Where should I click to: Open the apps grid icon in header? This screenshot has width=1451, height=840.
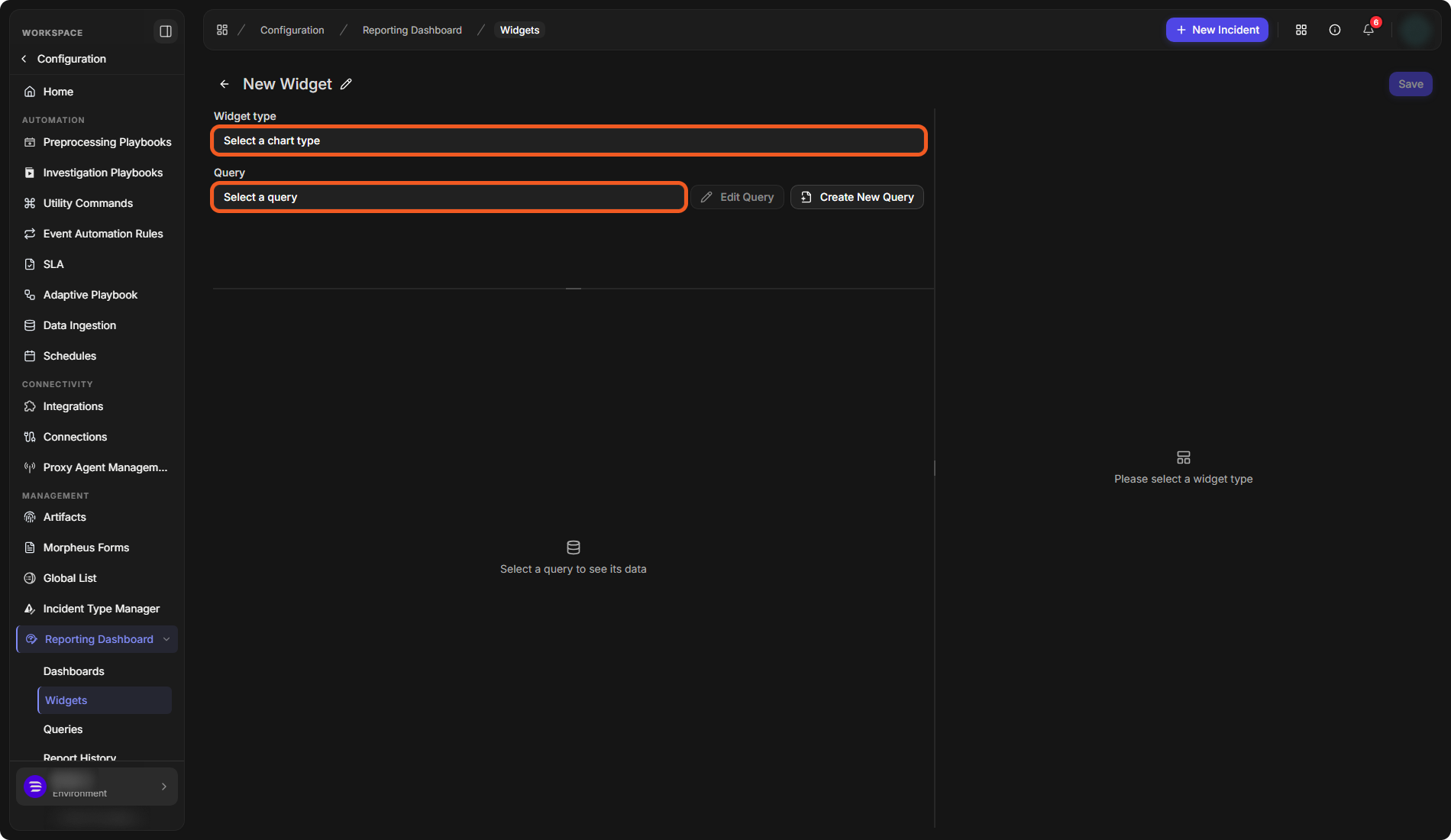click(1301, 30)
